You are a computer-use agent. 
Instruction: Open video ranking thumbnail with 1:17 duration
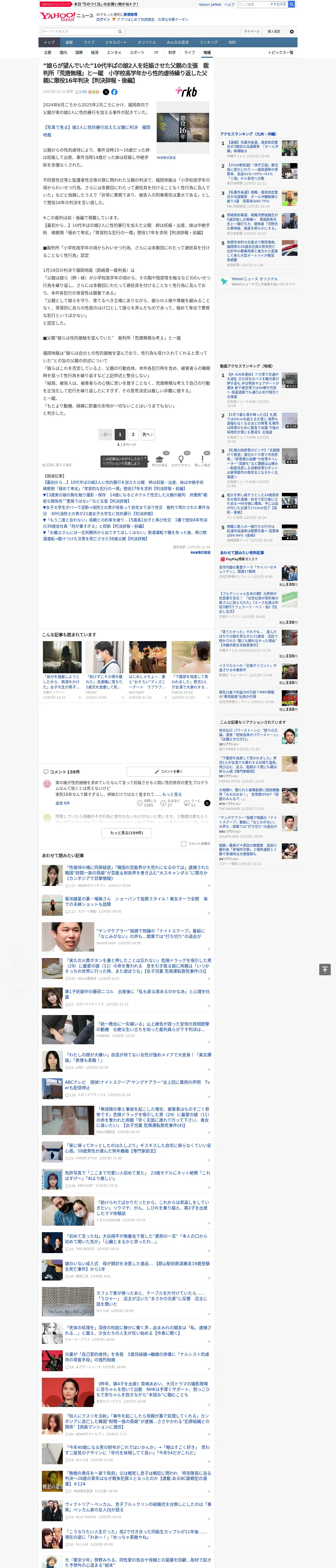[290, 381]
